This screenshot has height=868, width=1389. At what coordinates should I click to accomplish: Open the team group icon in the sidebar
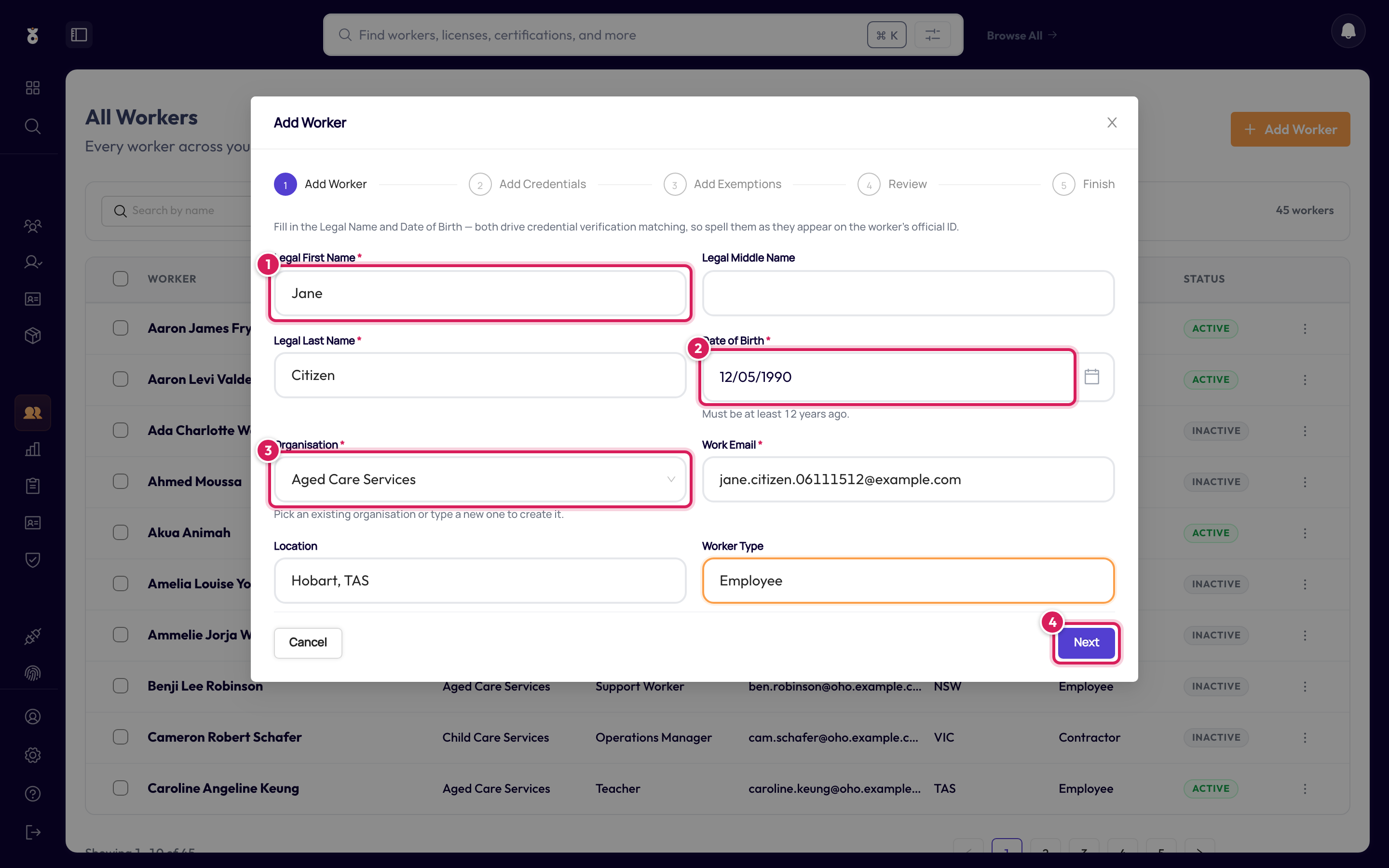point(33,226)
